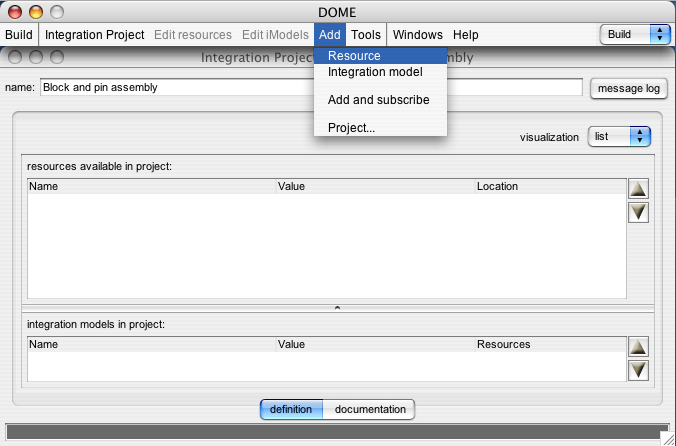Switch to the documentation tab
This screenshot has height=446, width=676.
[x=370, y=409]
